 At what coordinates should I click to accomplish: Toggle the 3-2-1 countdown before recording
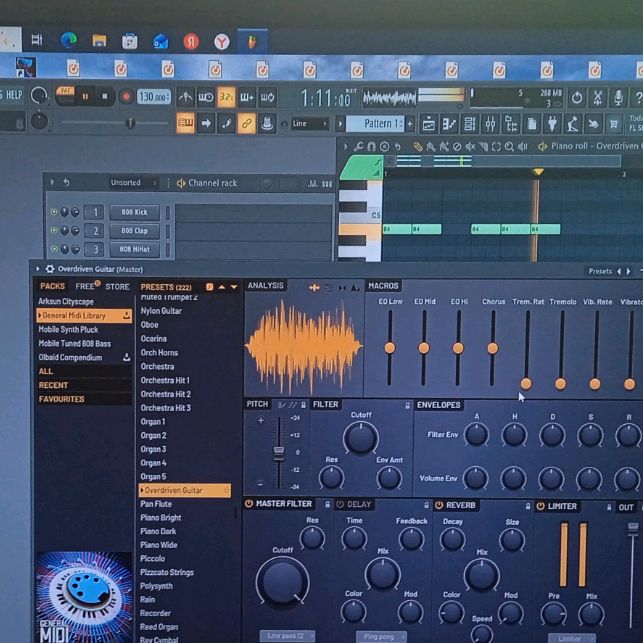point(226,97)
